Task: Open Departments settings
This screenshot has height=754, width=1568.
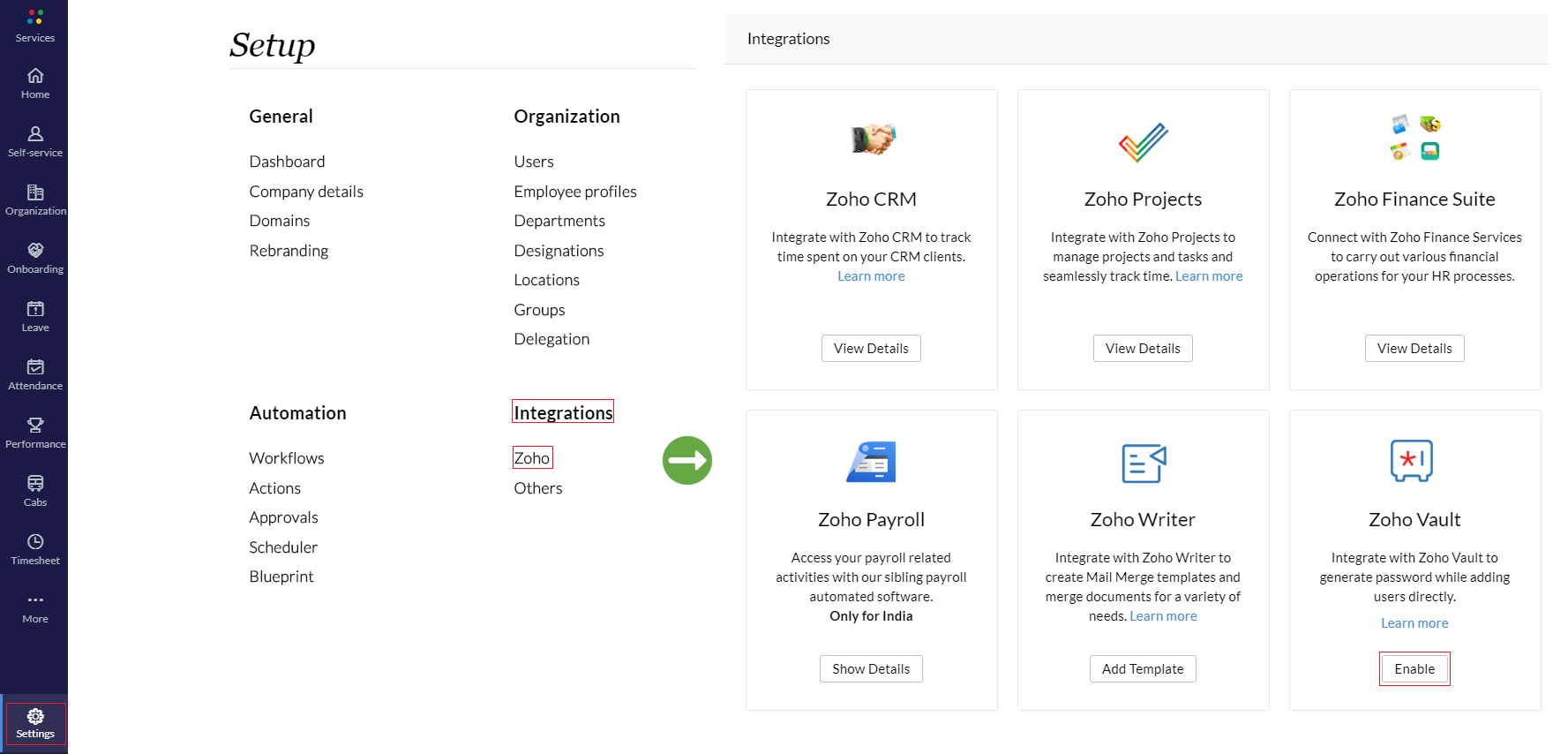Action: 559,221
